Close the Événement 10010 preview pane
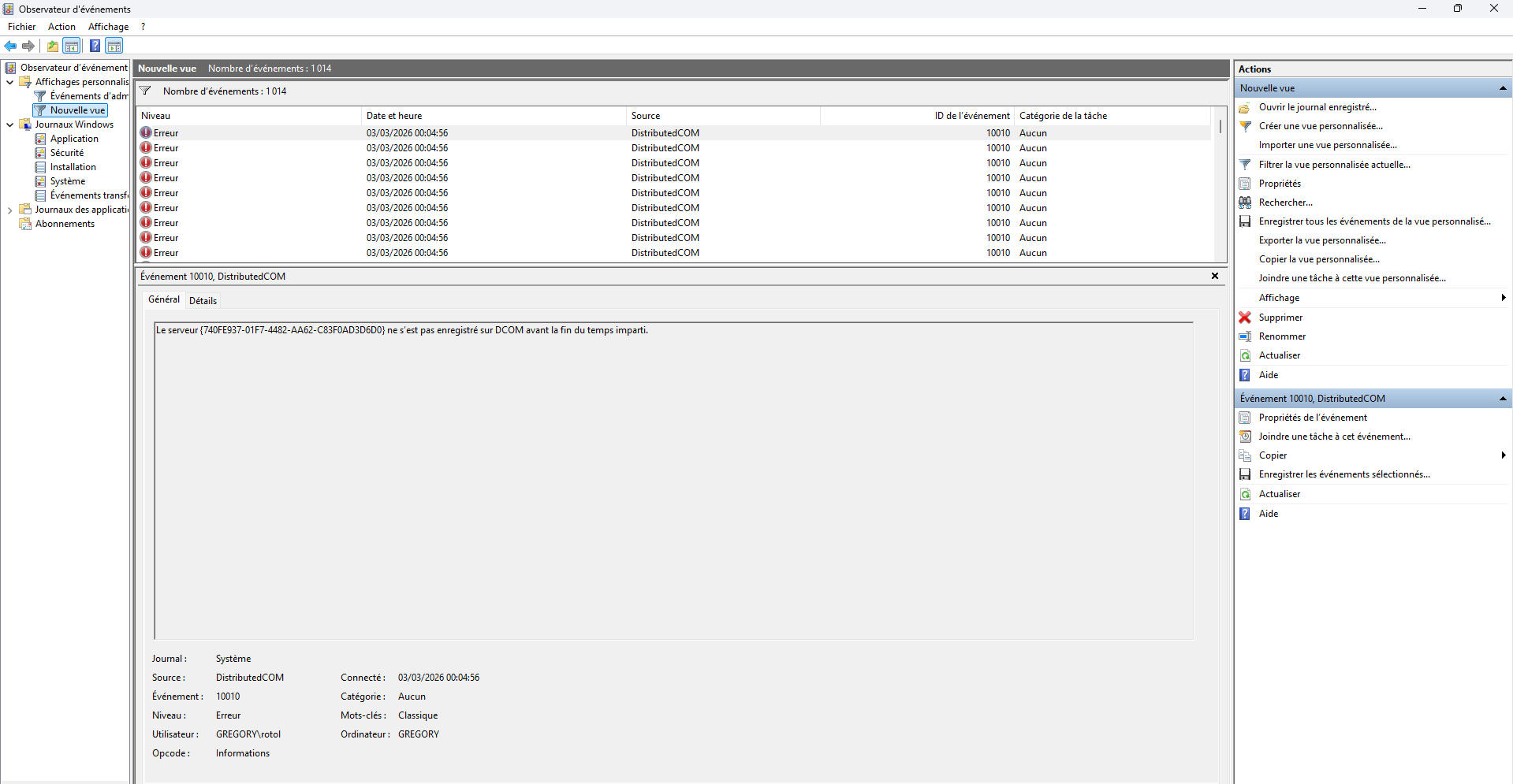The image size is (1513, 784). click(x=1215, y=276)
